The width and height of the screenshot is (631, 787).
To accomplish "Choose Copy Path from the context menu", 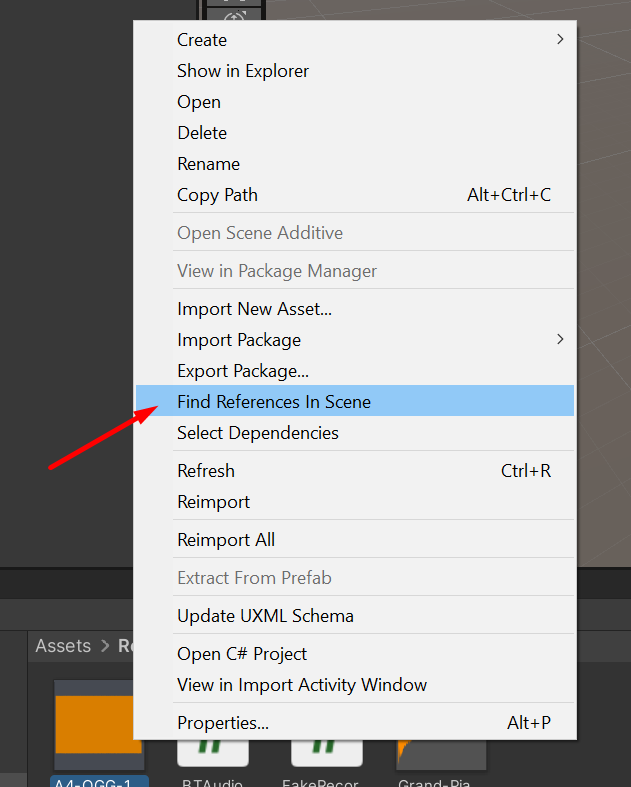I will click(x=217, y=195).
